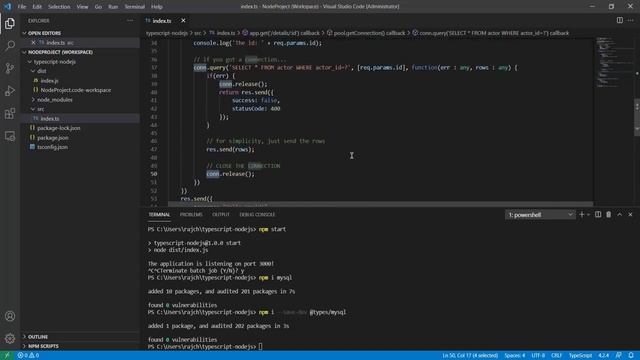Open the View menu
This screenshot has height=360, width=640.
tap(82, 7)
